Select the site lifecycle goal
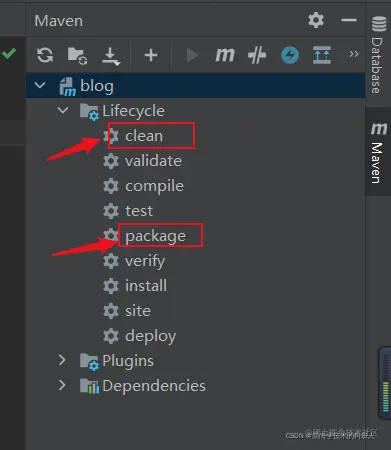391x450 pixels. click(138, 311)
